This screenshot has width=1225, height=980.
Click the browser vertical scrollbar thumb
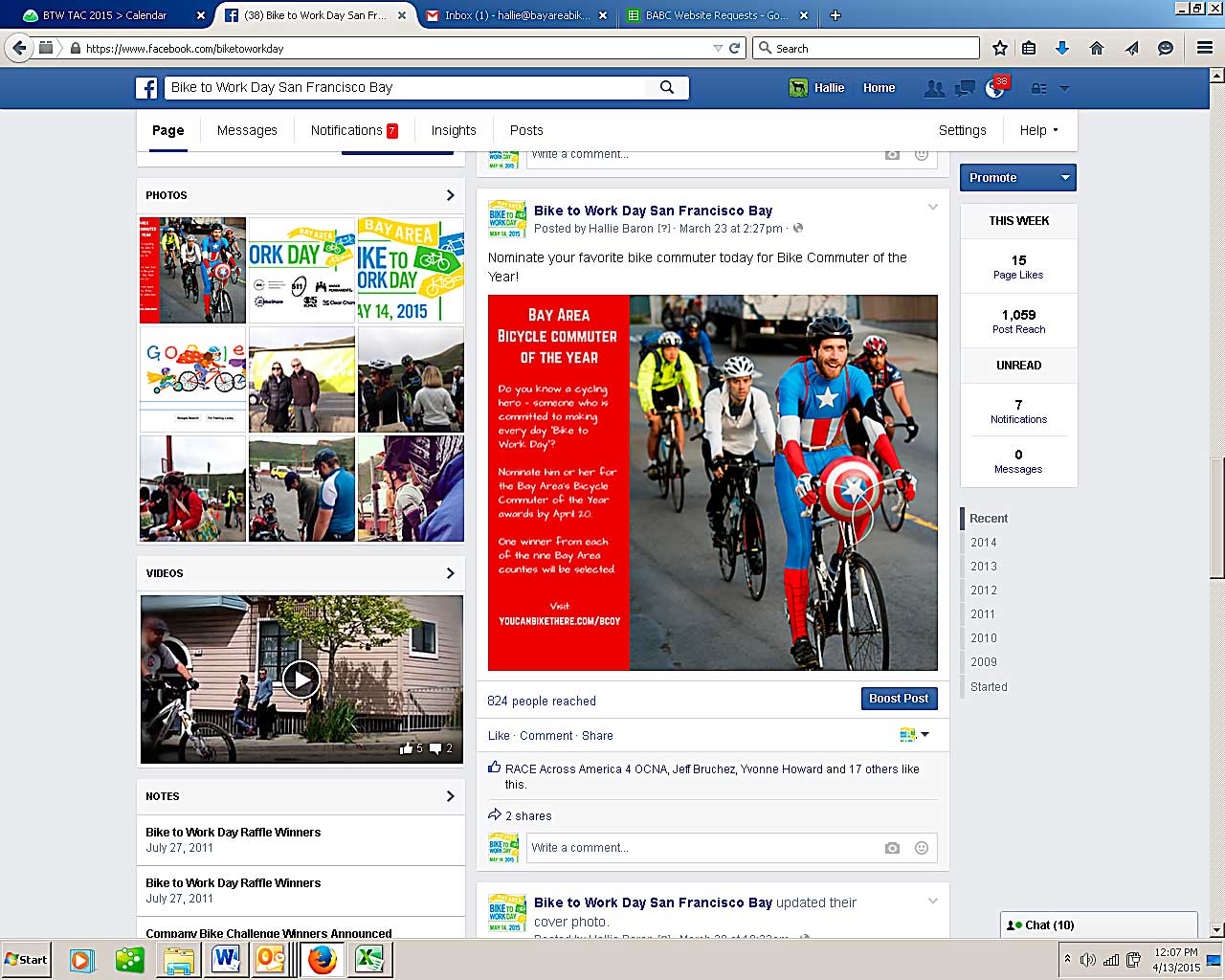1216,519
